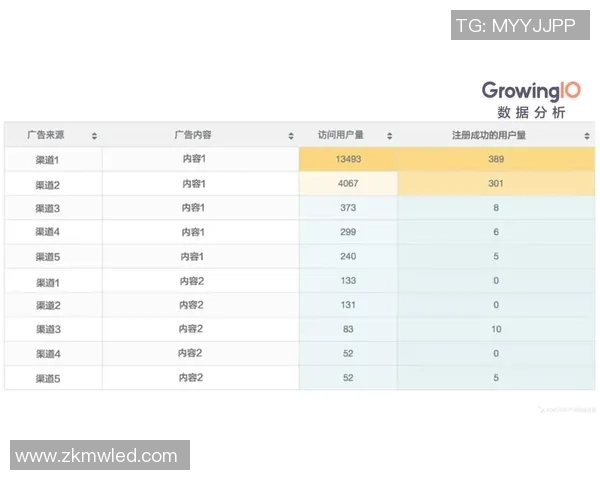600x480 pixels.
Task: Select the highlighted cell with value 389
Action: [x=496, y=159]
